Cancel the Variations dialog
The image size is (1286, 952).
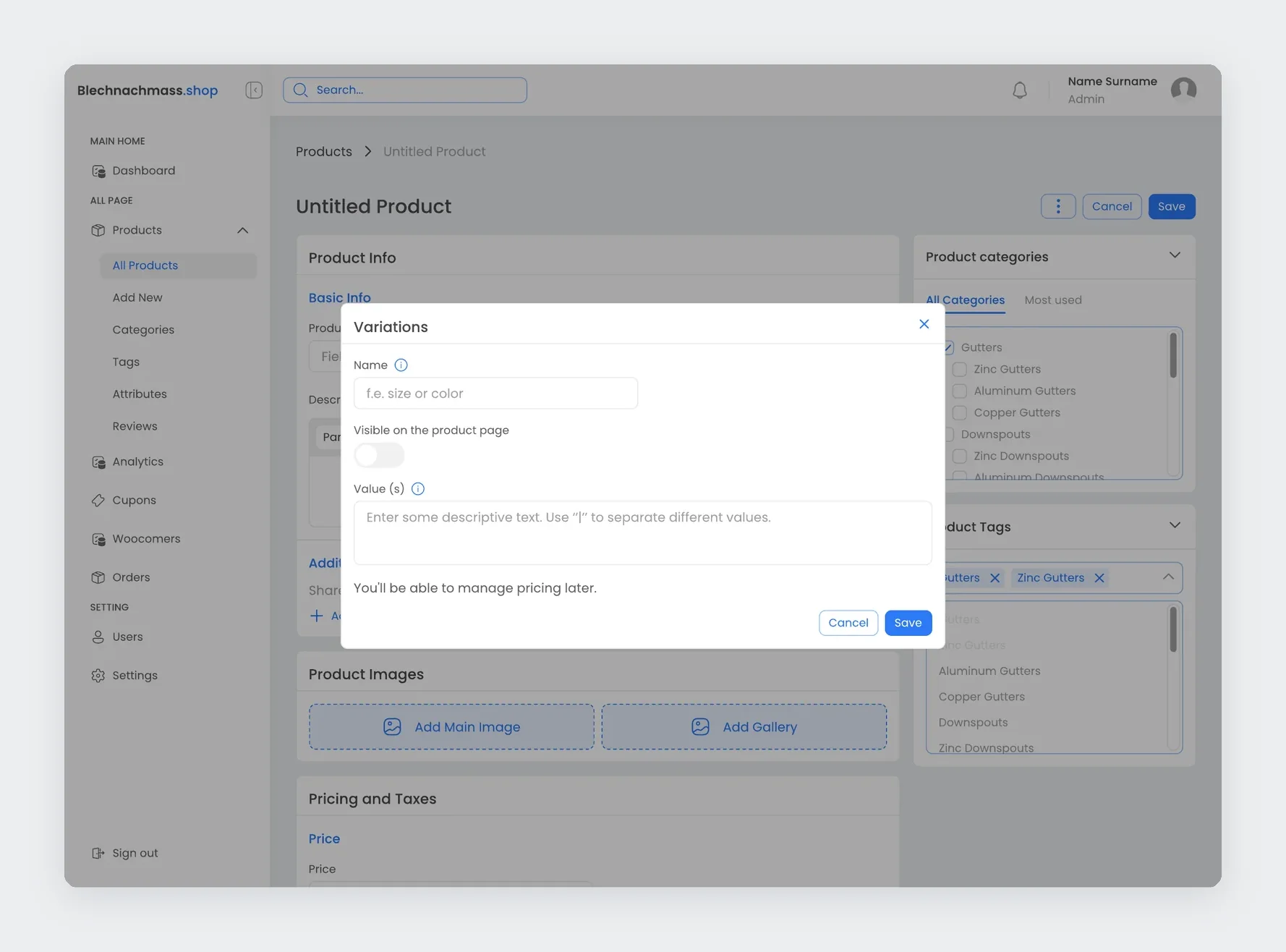coord(848,623)
